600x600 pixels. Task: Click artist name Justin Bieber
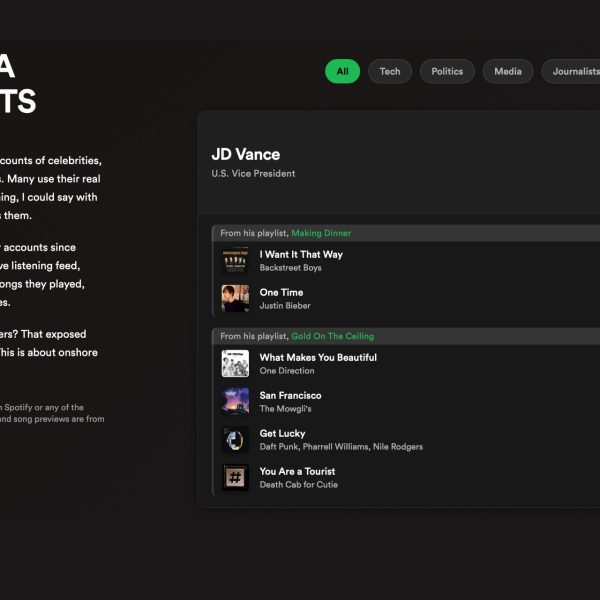point(285,306)
